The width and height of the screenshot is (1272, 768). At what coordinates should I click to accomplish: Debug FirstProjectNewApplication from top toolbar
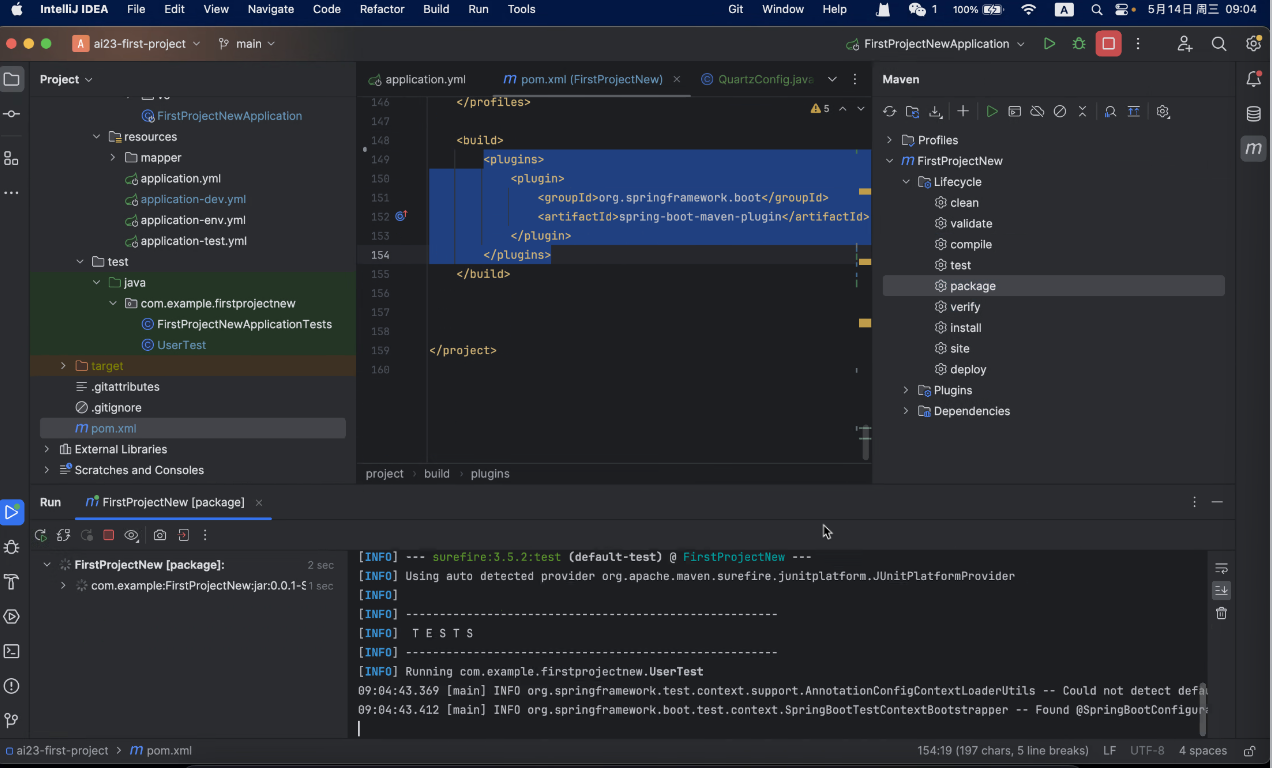(1079, 44)
